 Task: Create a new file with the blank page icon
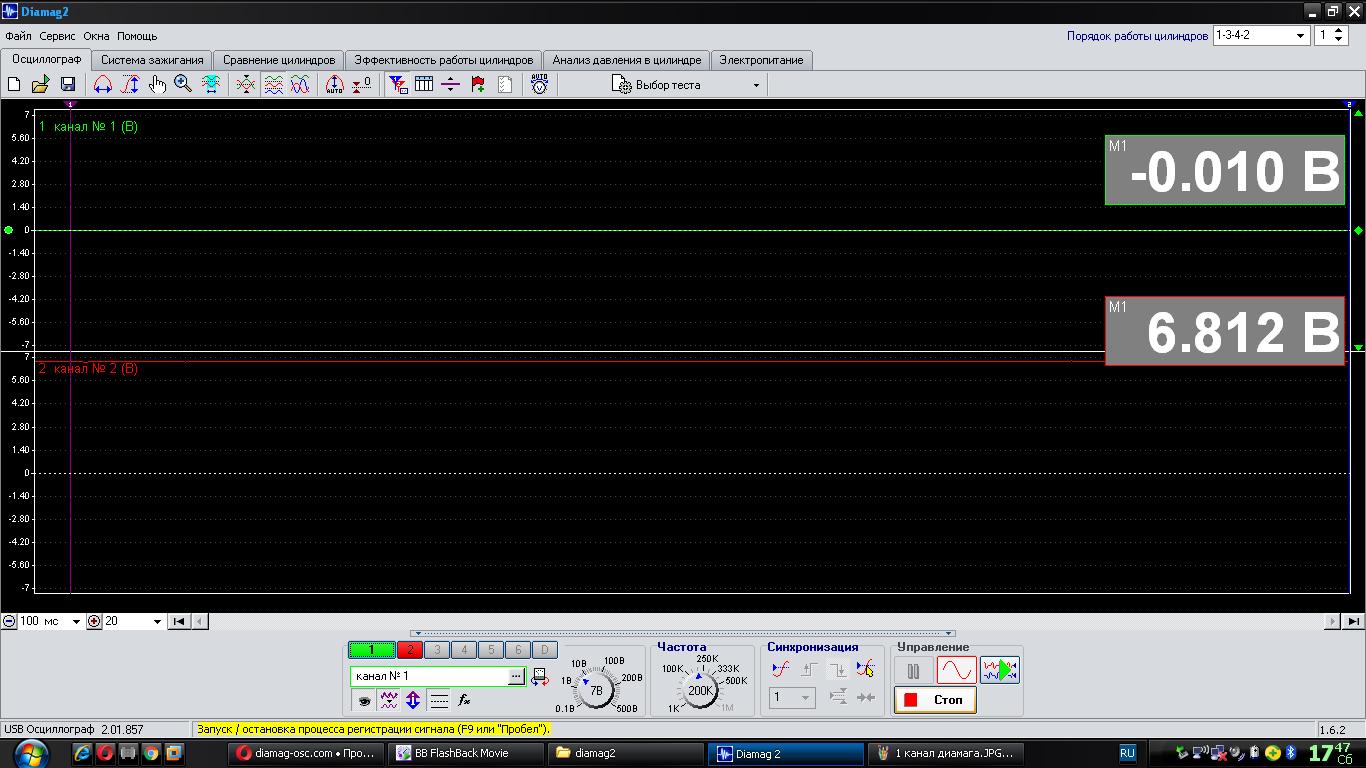point(15,85)
